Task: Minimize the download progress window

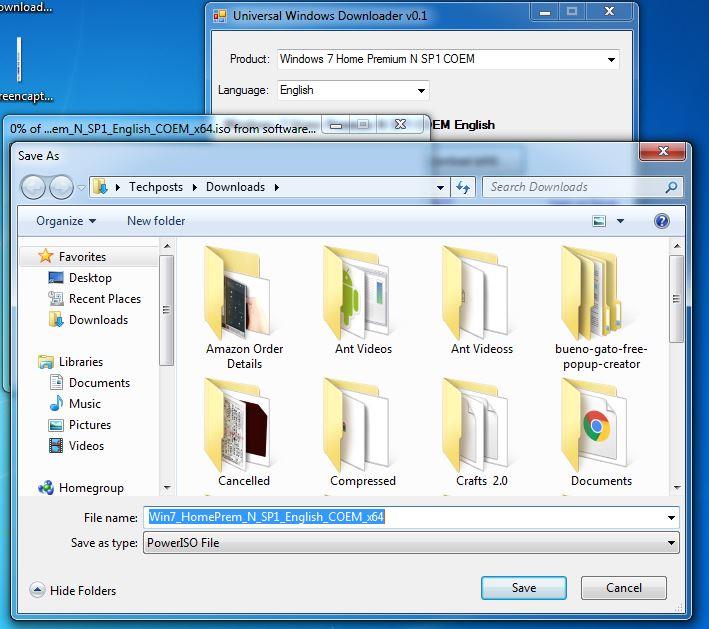Action: tap(336, 125)
